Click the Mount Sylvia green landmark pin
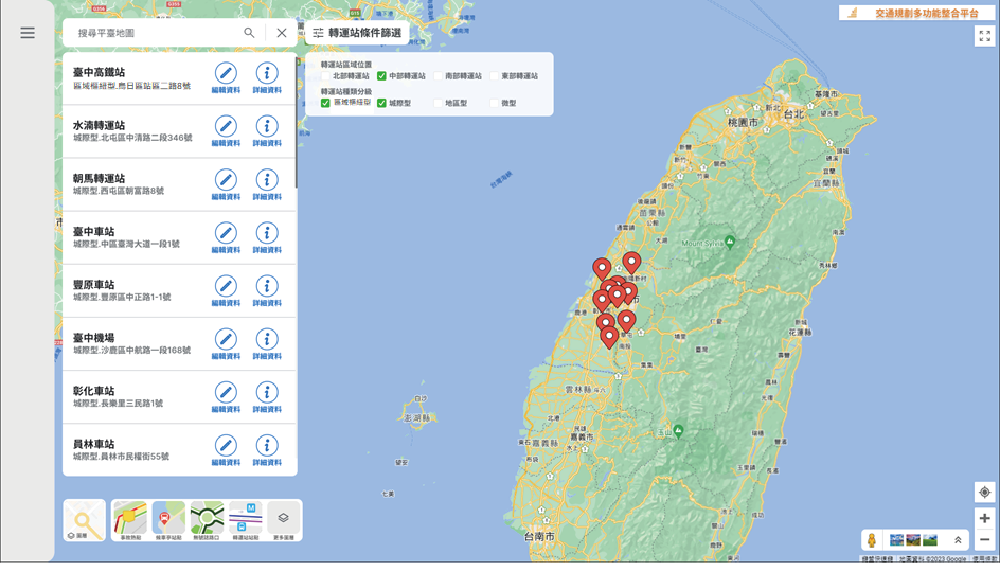The width and height of the screenshot is (1000, 563). coord(730,241)
